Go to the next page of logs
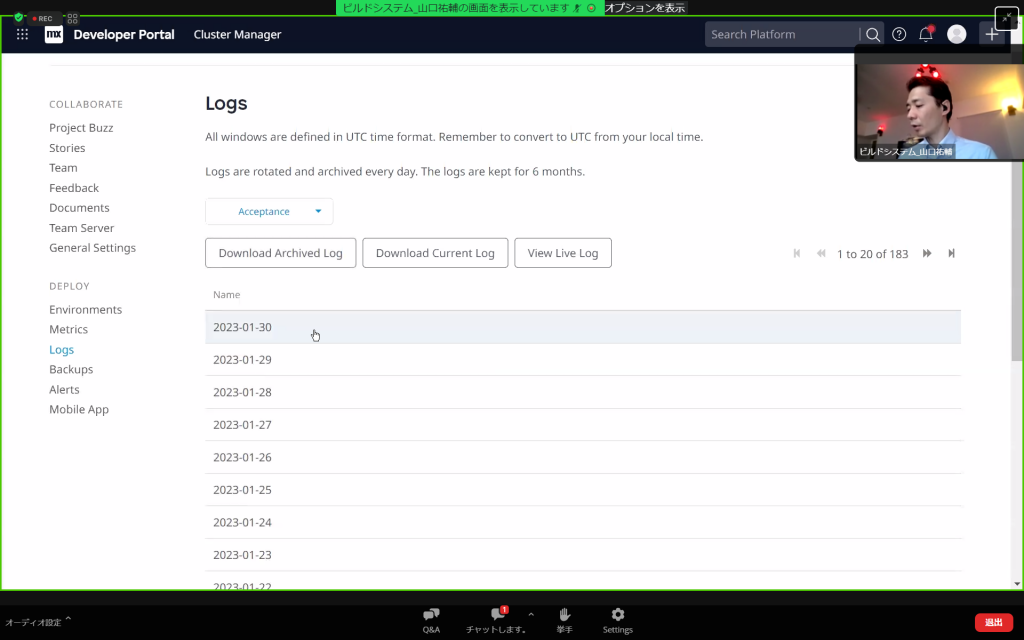Viewport: 1024px width, 640px height. point(927,253)
